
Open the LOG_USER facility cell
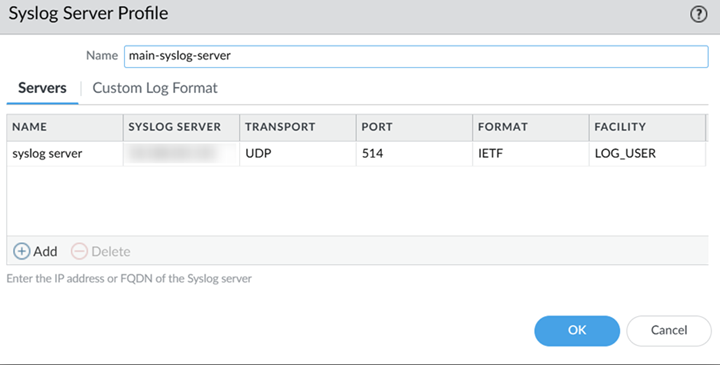(647, 153)
